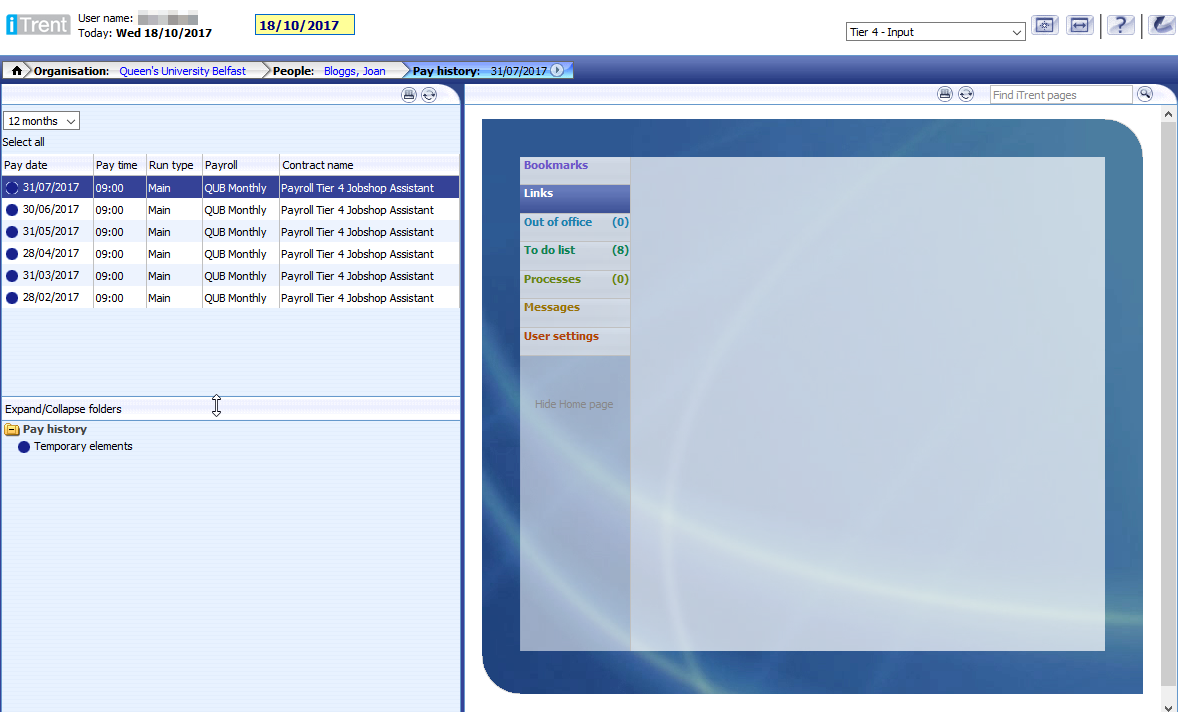The height and width of the screenshot is (712, 1178).
Task: Select the 28/02/2017 pay date radio circle
Action: [12, 298]
